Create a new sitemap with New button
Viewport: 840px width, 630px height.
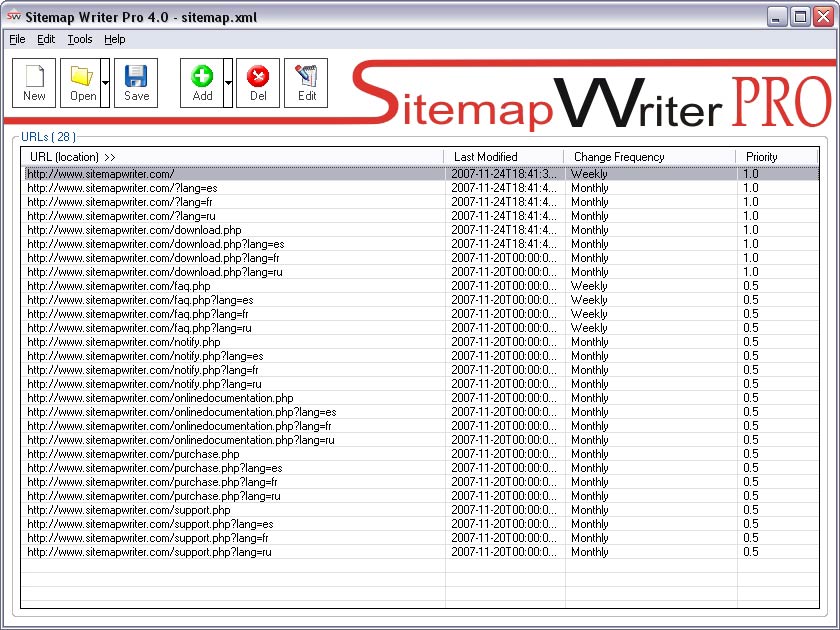[34, 83]
